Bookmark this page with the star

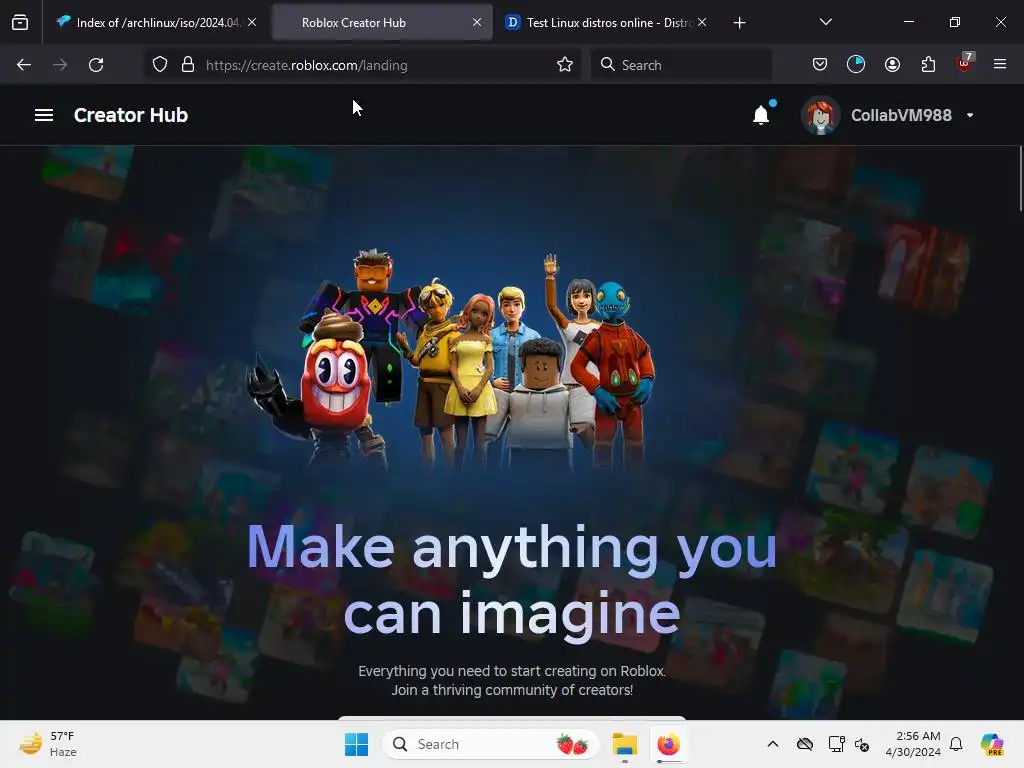click(x=565, y=65)
